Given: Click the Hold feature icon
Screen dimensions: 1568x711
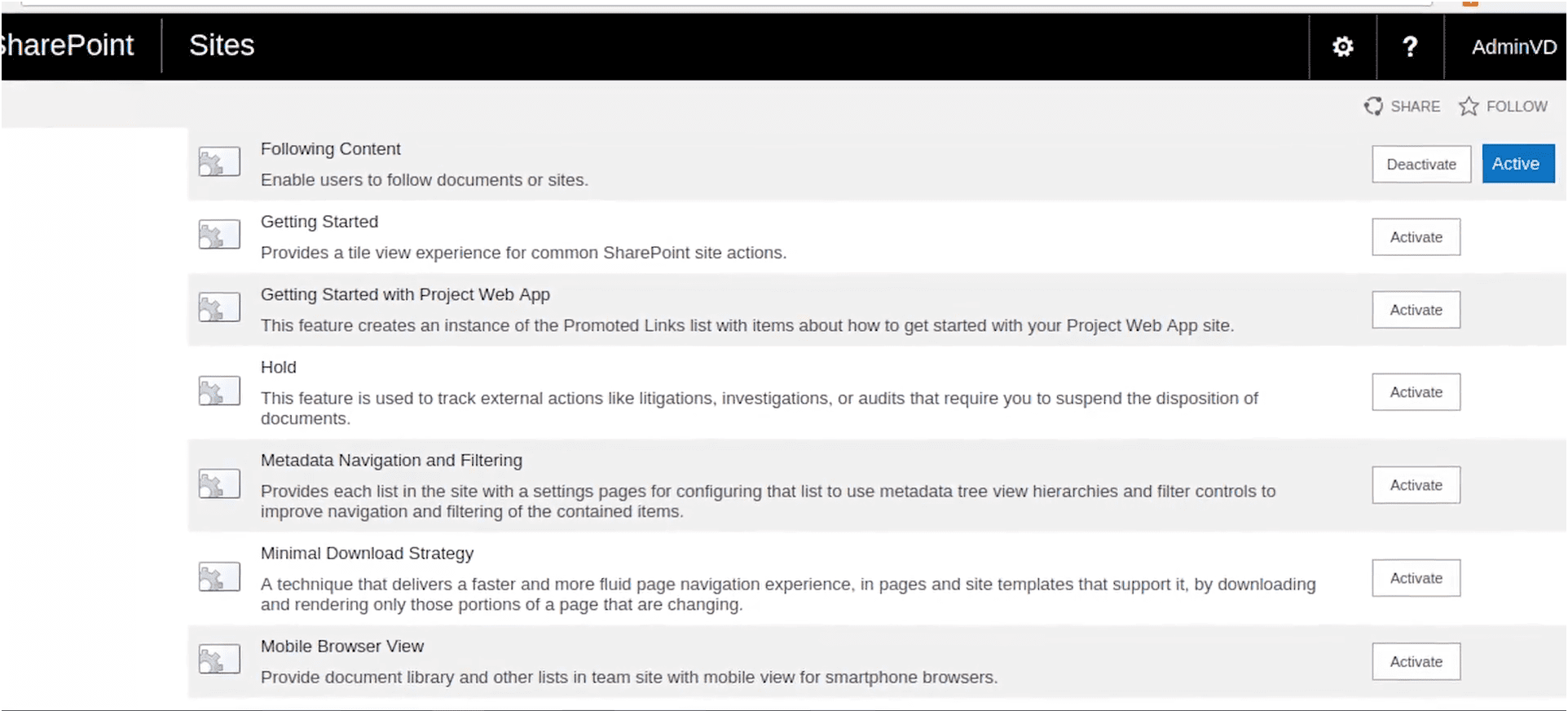Looking at the screenshot, I should click(219, 391).
